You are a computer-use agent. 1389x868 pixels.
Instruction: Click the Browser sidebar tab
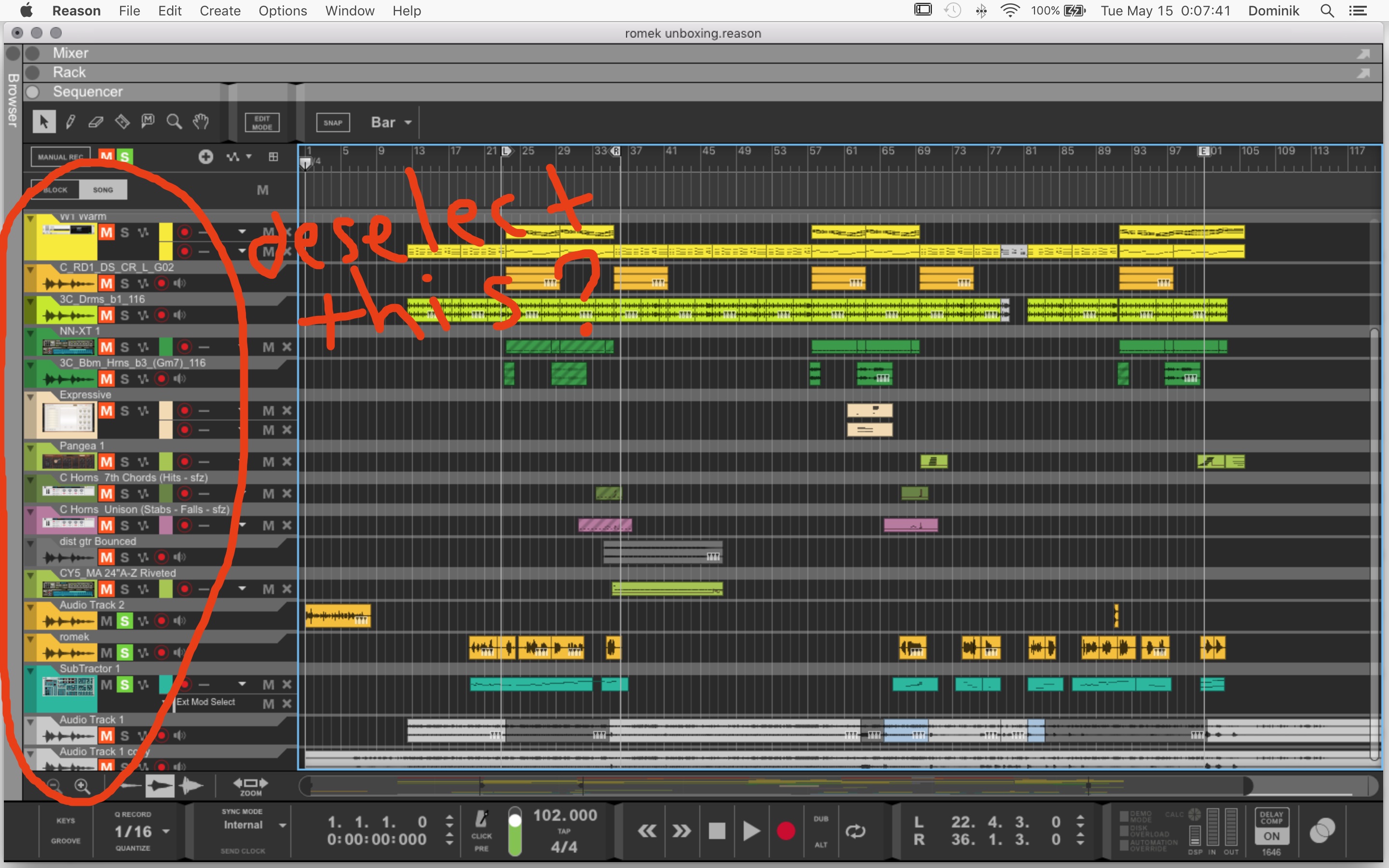[12, 99]
